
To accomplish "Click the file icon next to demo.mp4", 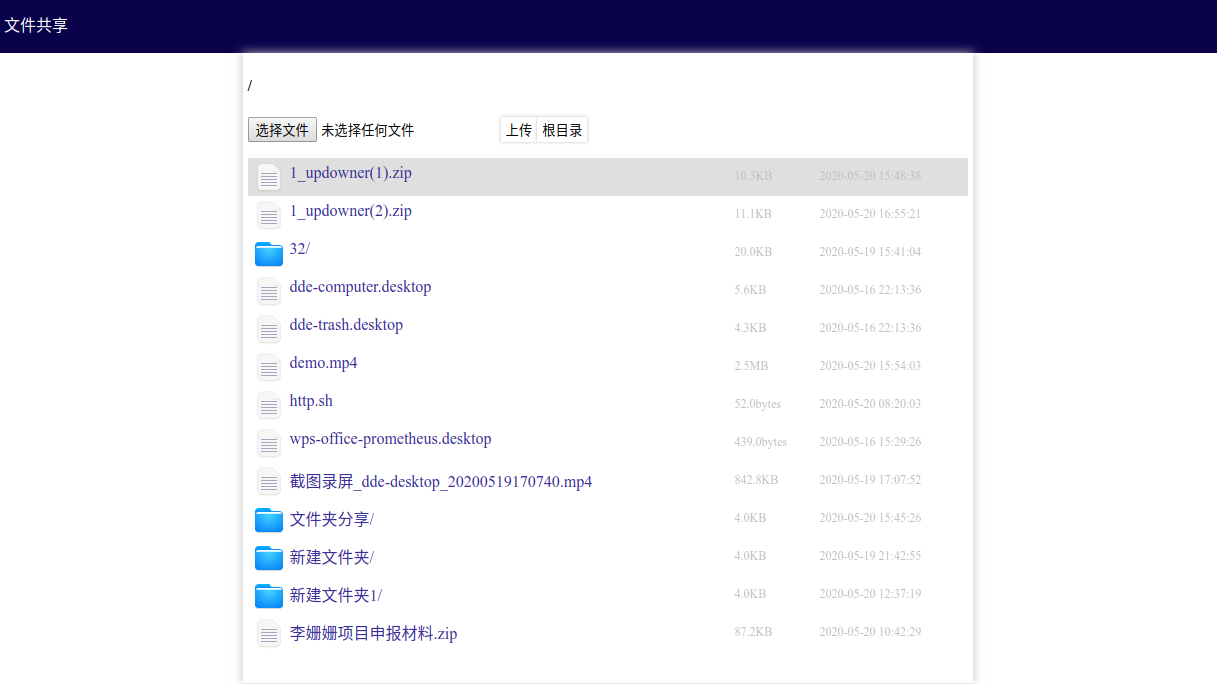I will 269,367.
